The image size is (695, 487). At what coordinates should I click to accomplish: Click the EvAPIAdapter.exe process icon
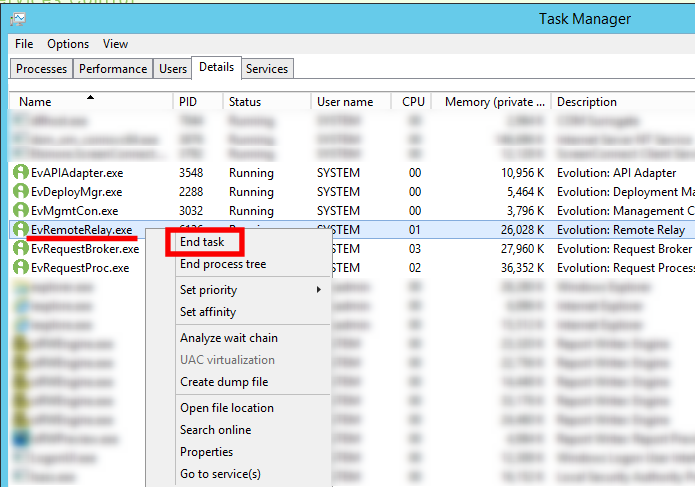click(20, 172)
